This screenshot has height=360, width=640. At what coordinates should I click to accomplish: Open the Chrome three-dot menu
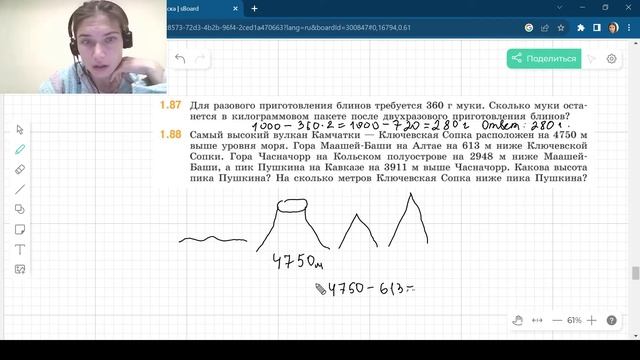(x=629, y=28)
